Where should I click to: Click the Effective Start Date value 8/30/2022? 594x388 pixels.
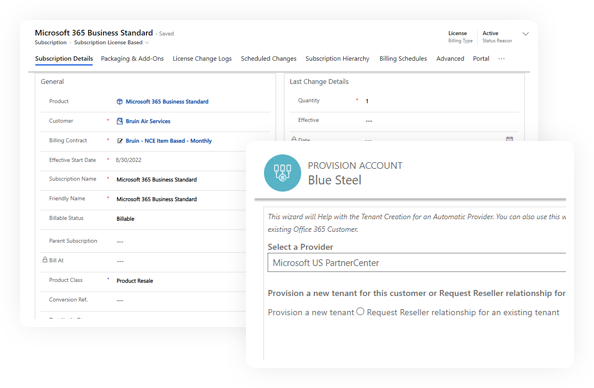128,160
